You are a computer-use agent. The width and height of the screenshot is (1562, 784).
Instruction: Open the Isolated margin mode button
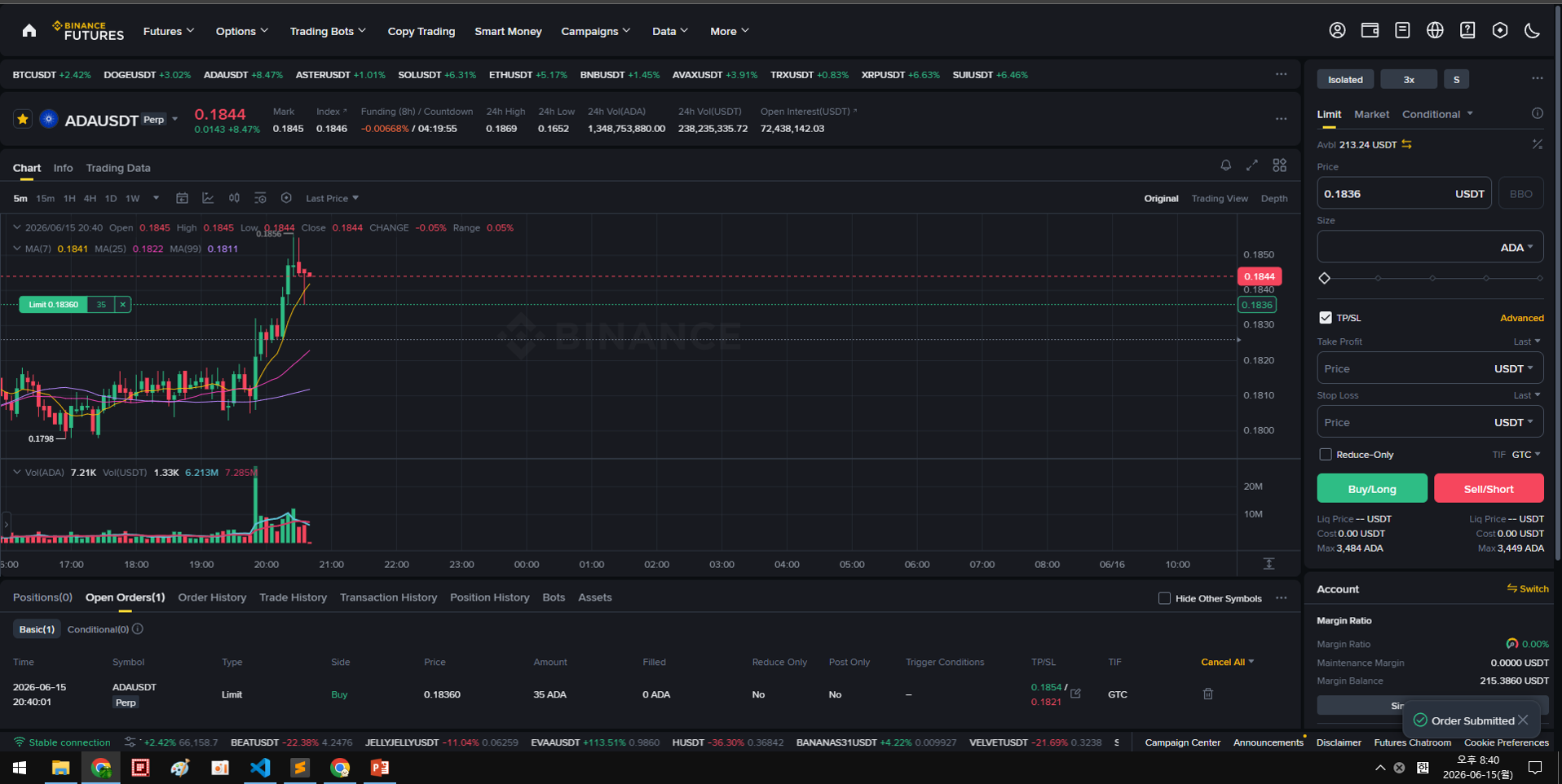pos(1345,79)
